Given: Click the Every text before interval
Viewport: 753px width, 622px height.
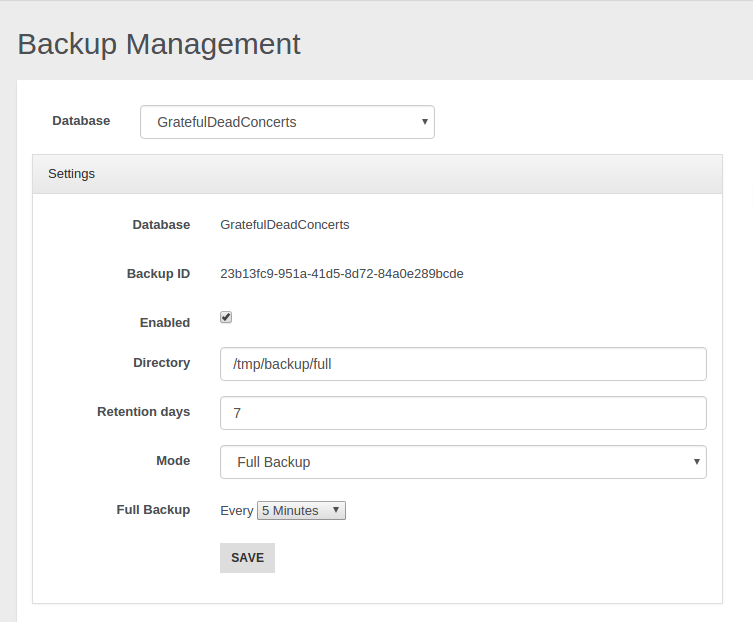Looking at the screenshot, I should 236,511.
